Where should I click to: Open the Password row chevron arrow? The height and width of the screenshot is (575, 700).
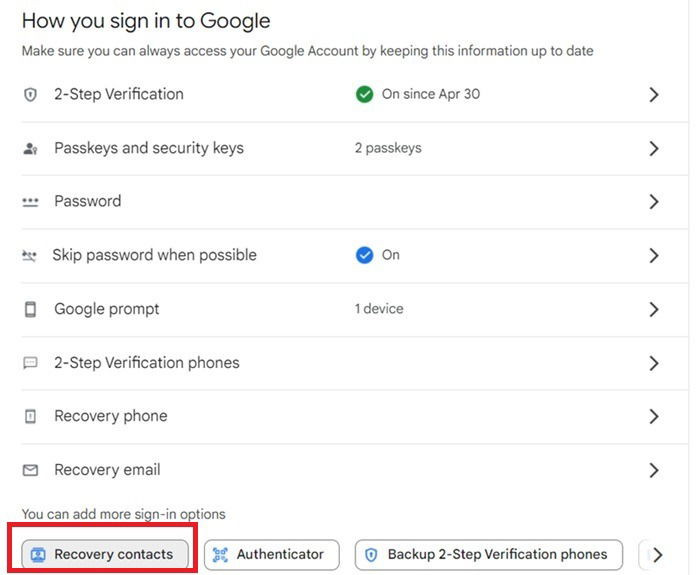click(x=654, y=202)
